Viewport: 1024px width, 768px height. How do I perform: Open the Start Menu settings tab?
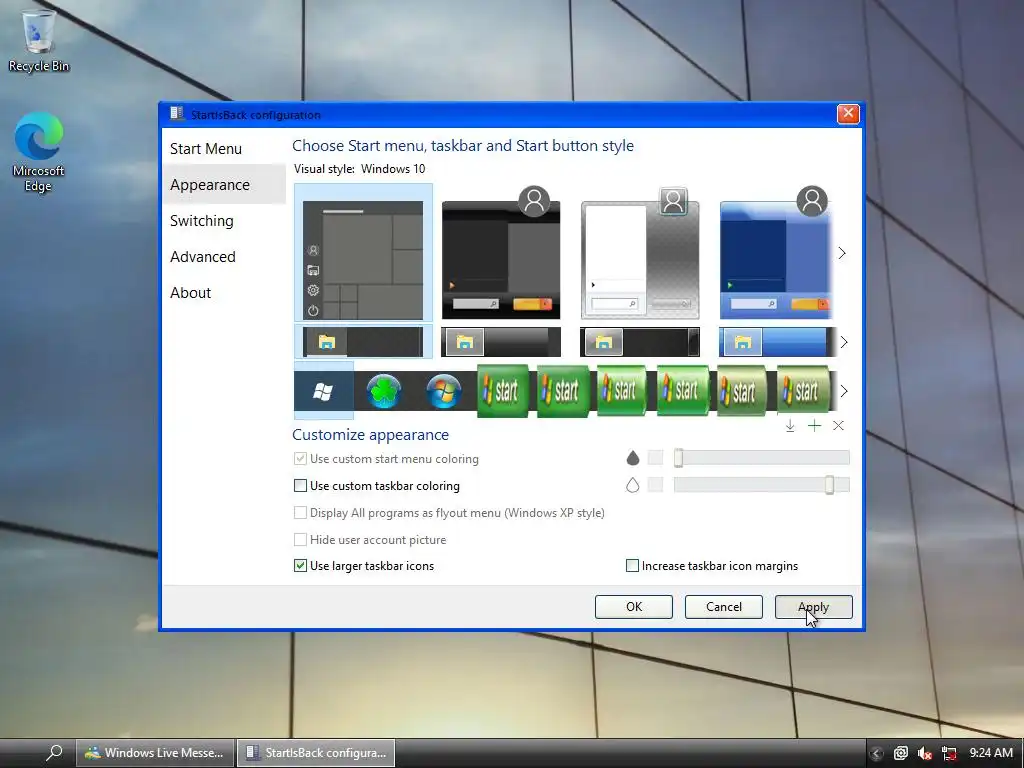(x=206, y=149)
